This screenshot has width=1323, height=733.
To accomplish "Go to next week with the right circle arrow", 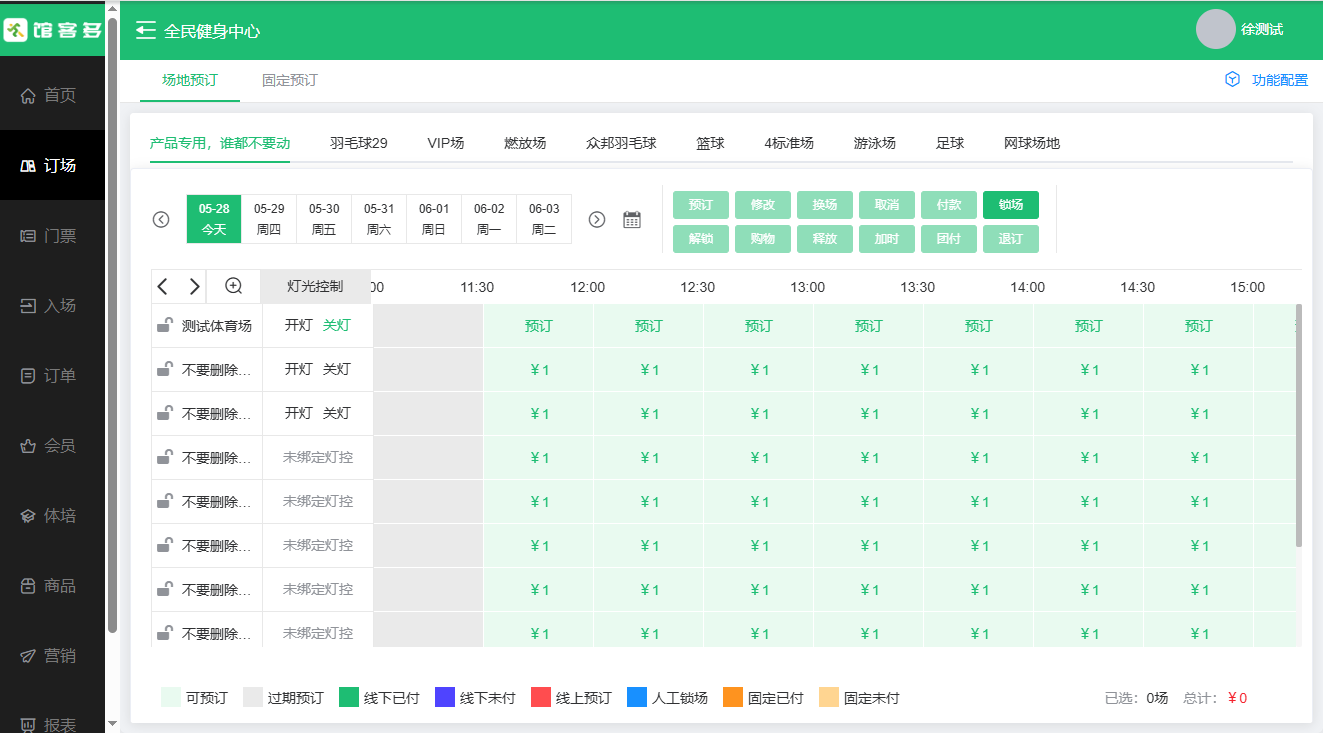I will coord(597,219).
